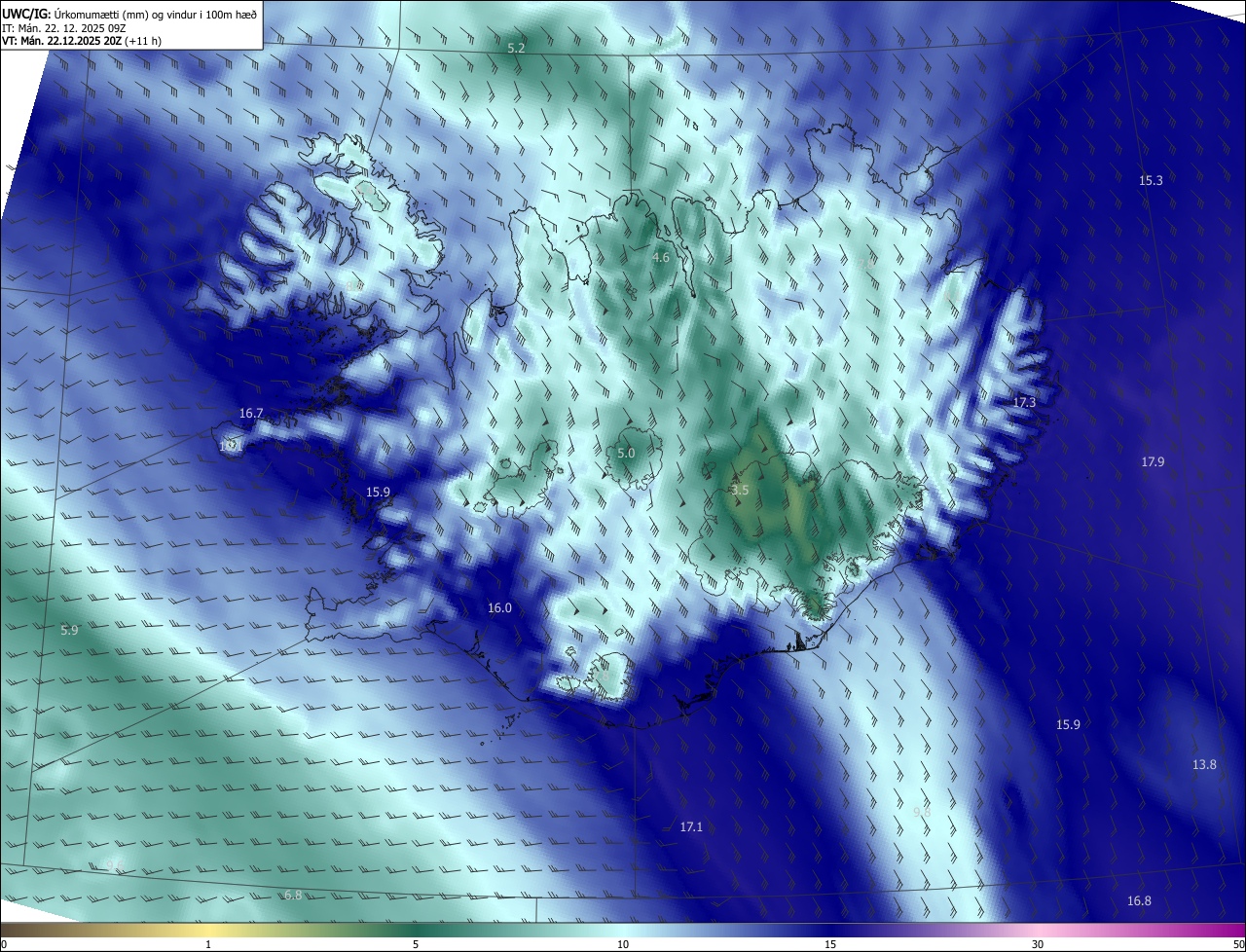Click the 30 tick on the color scale
The height and width of the screenshot is (952, 1246).
coord(1038,944)
